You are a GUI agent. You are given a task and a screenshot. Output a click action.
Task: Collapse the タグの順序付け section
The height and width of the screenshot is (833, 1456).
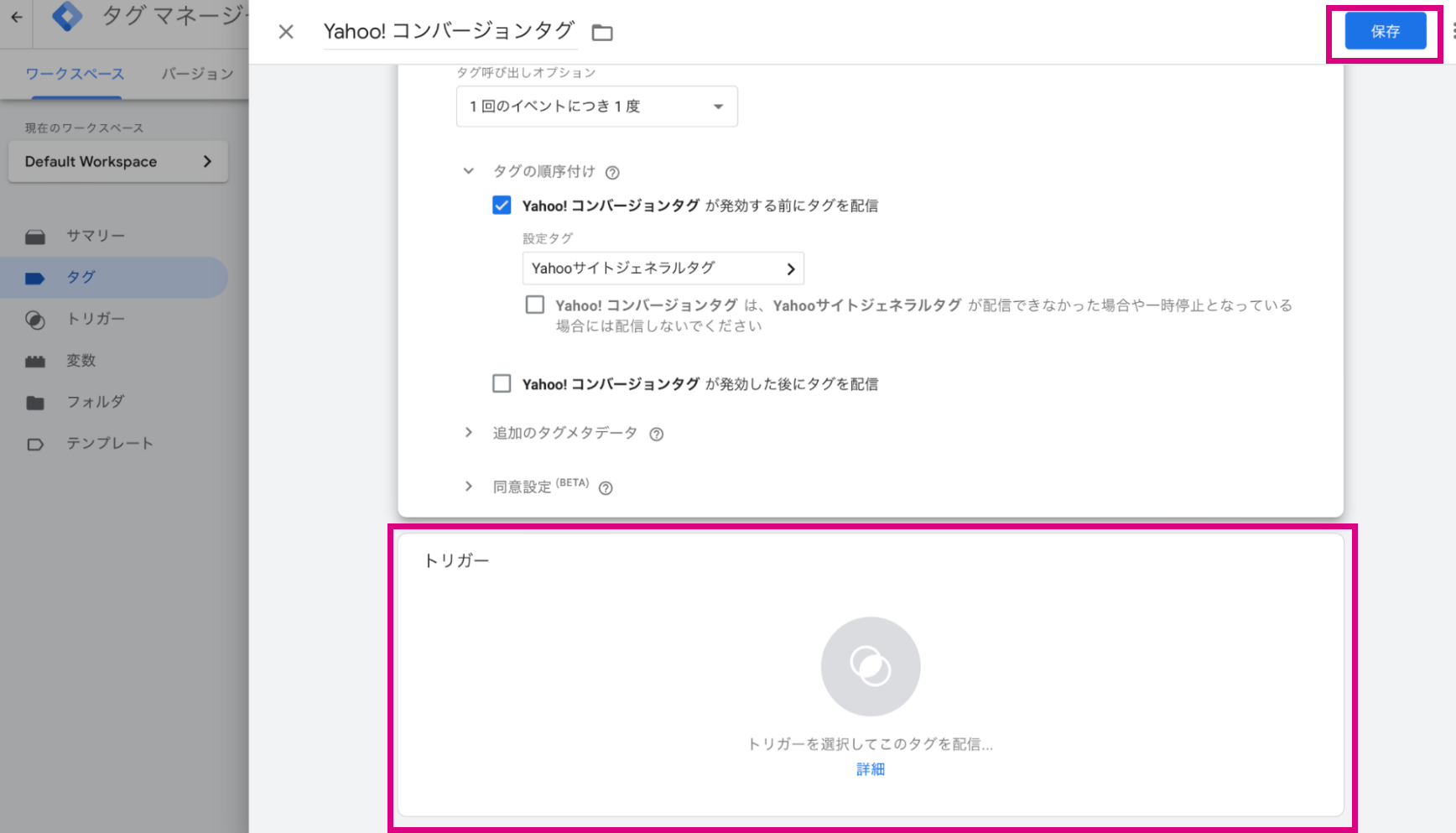[x=468, y=171]
